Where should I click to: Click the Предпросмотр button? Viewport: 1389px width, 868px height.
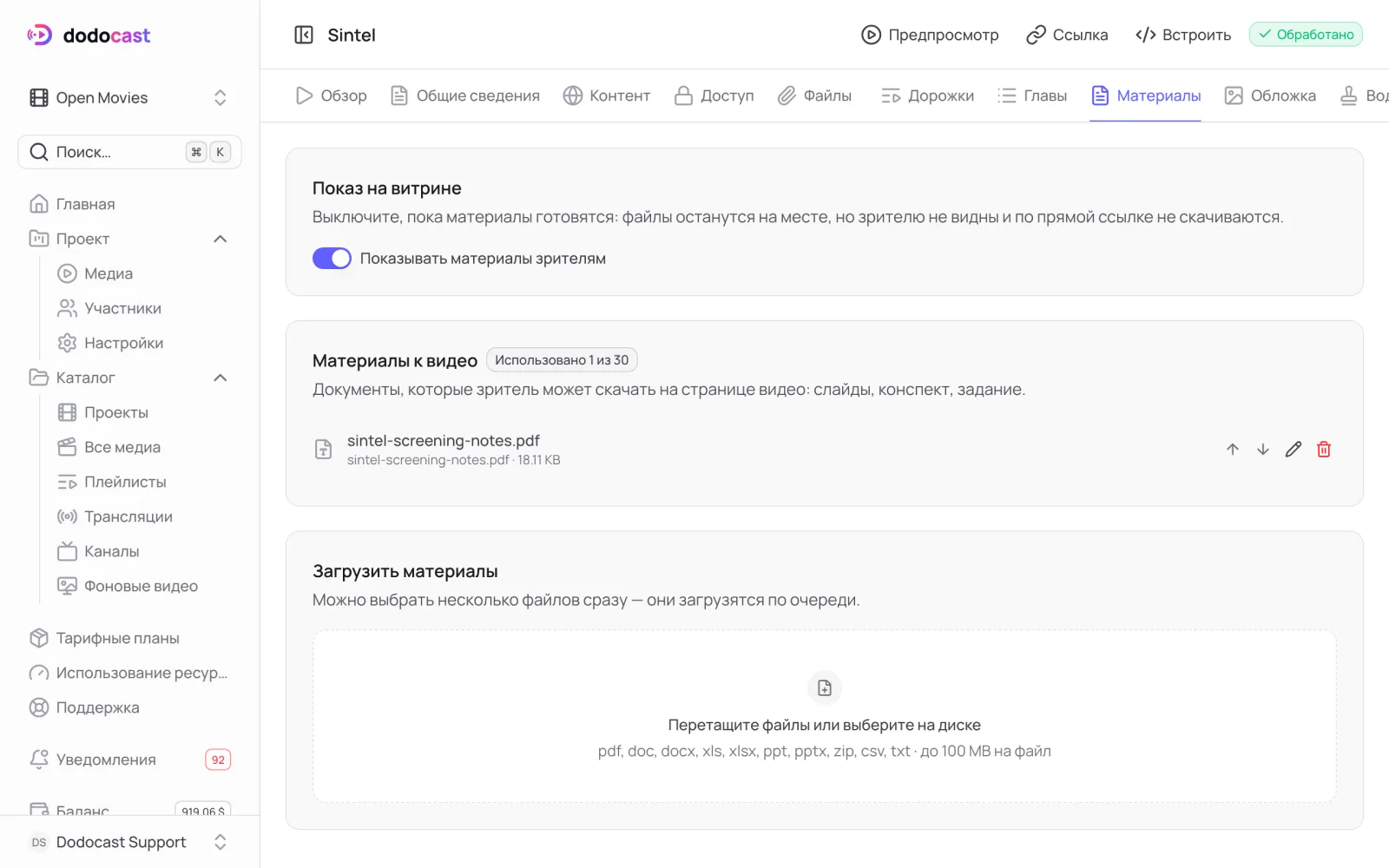[x=930, y=35]
